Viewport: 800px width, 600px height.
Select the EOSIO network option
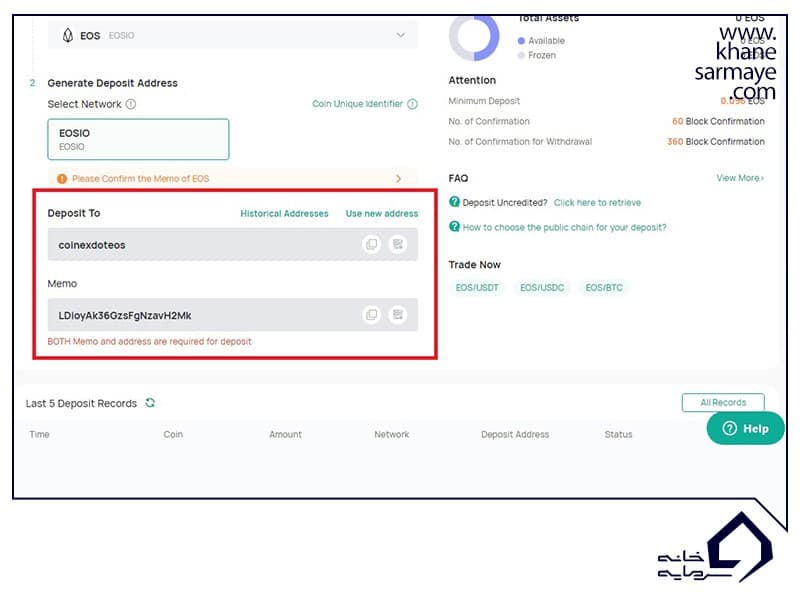pyautogui.click(x=138, y=139)
